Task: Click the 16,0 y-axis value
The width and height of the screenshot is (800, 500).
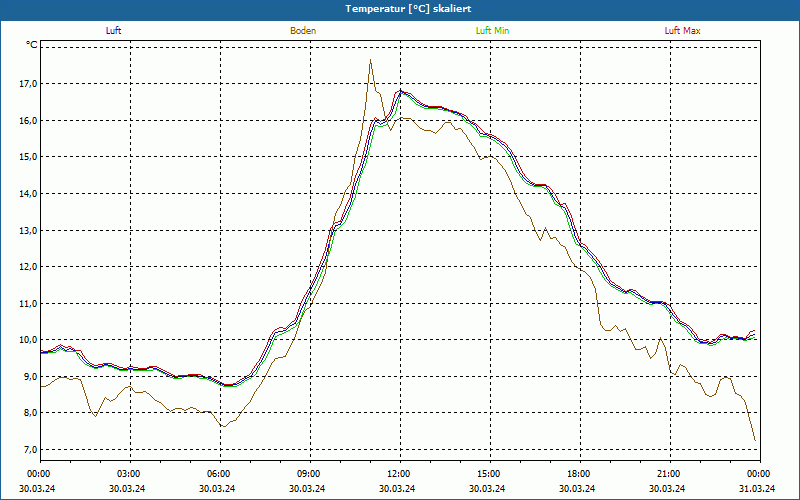Action: point(30,120)
